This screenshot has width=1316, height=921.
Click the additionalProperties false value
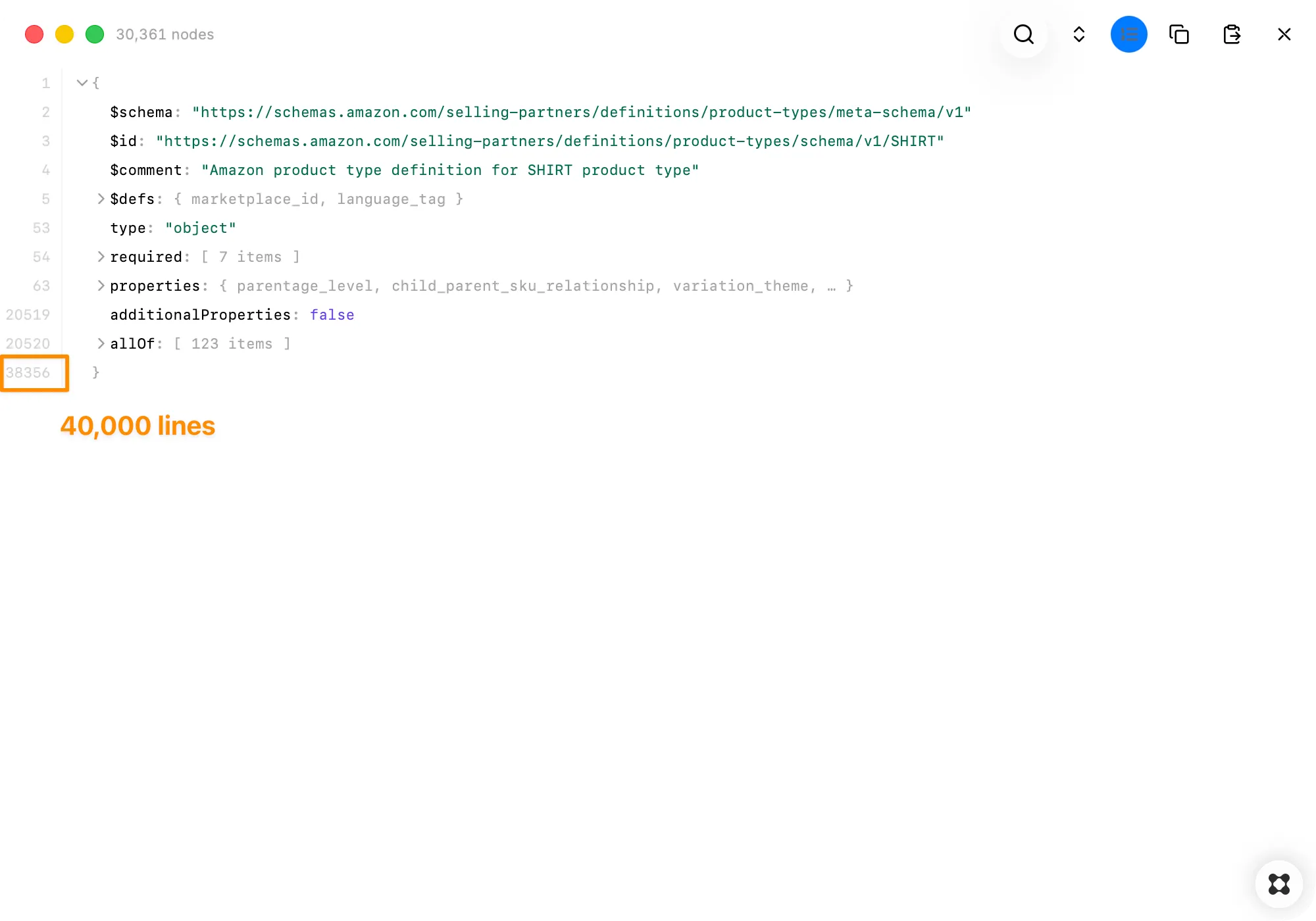point(332,315)
